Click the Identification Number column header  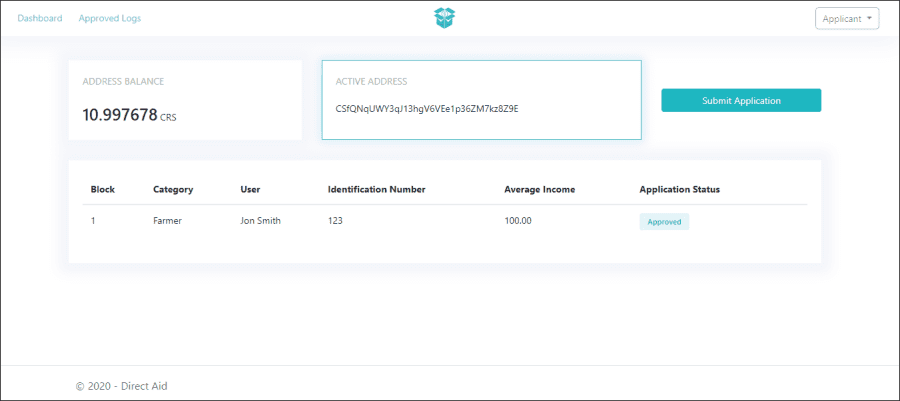pyautogui.click(x=377, y=189)
